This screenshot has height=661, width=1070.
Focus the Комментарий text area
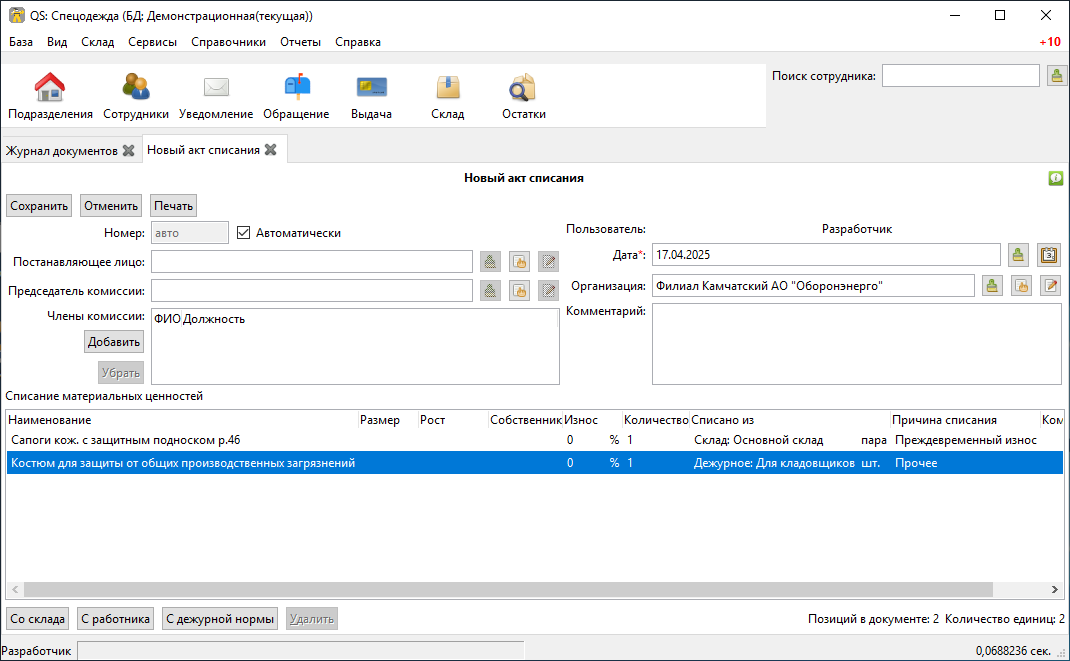[x=856, y=344]
